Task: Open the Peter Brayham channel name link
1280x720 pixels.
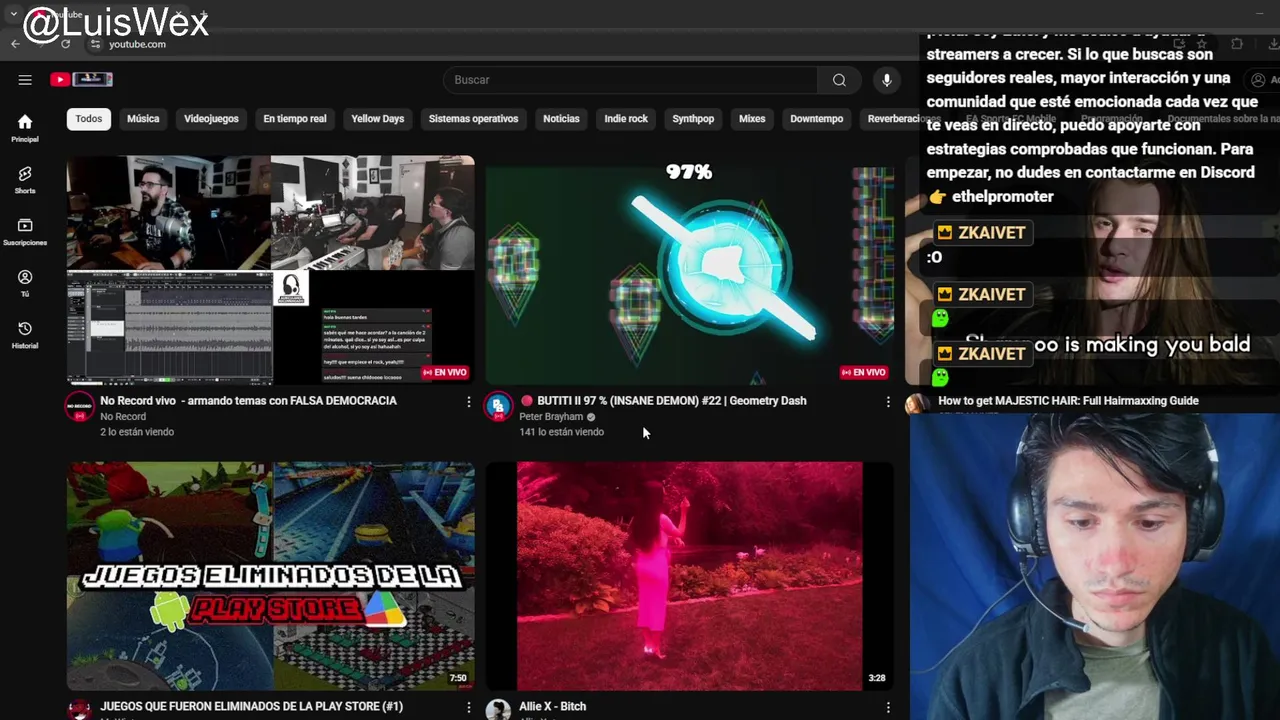Action: (x=551, y=417)
